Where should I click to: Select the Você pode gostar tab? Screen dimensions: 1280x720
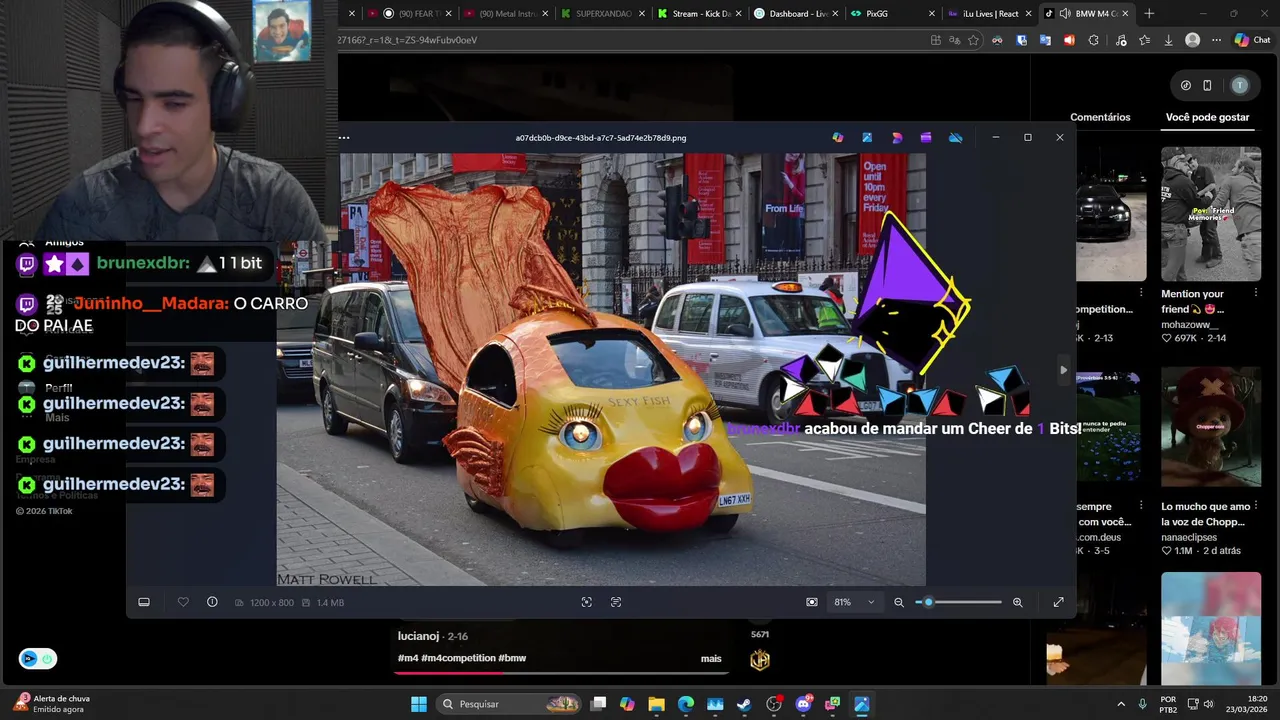click(1207, 117)
